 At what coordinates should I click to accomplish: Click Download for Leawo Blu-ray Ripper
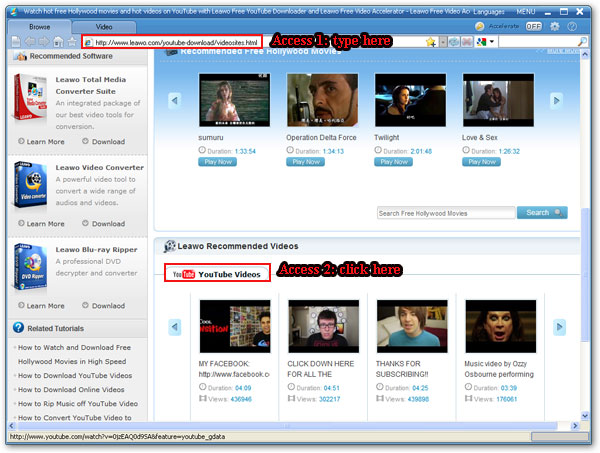click(x=104, y=306)
